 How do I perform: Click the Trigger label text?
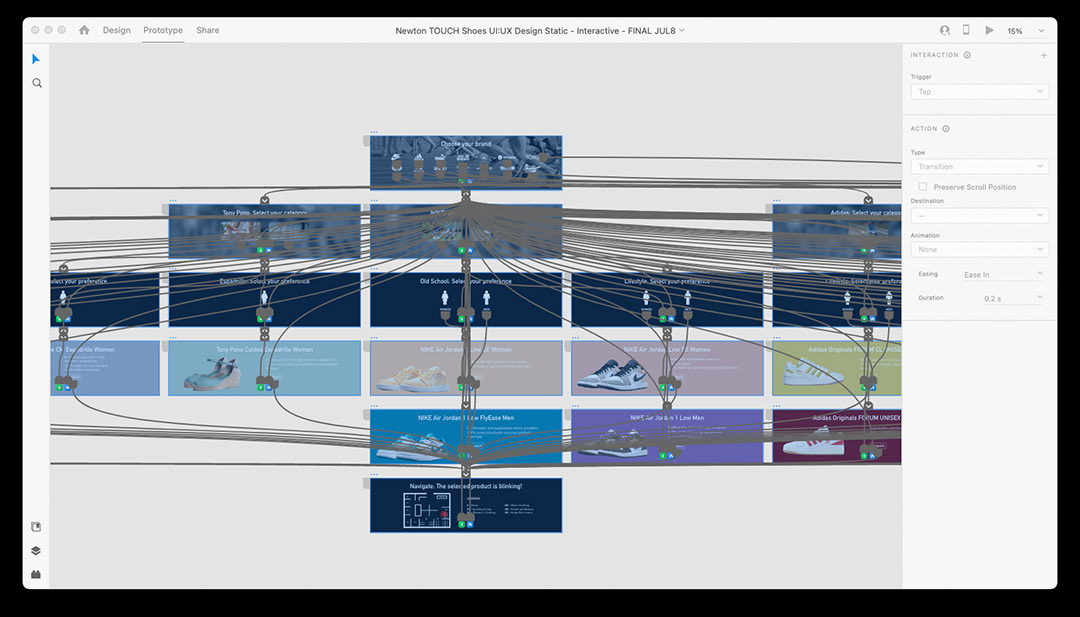tap(921, 77)
